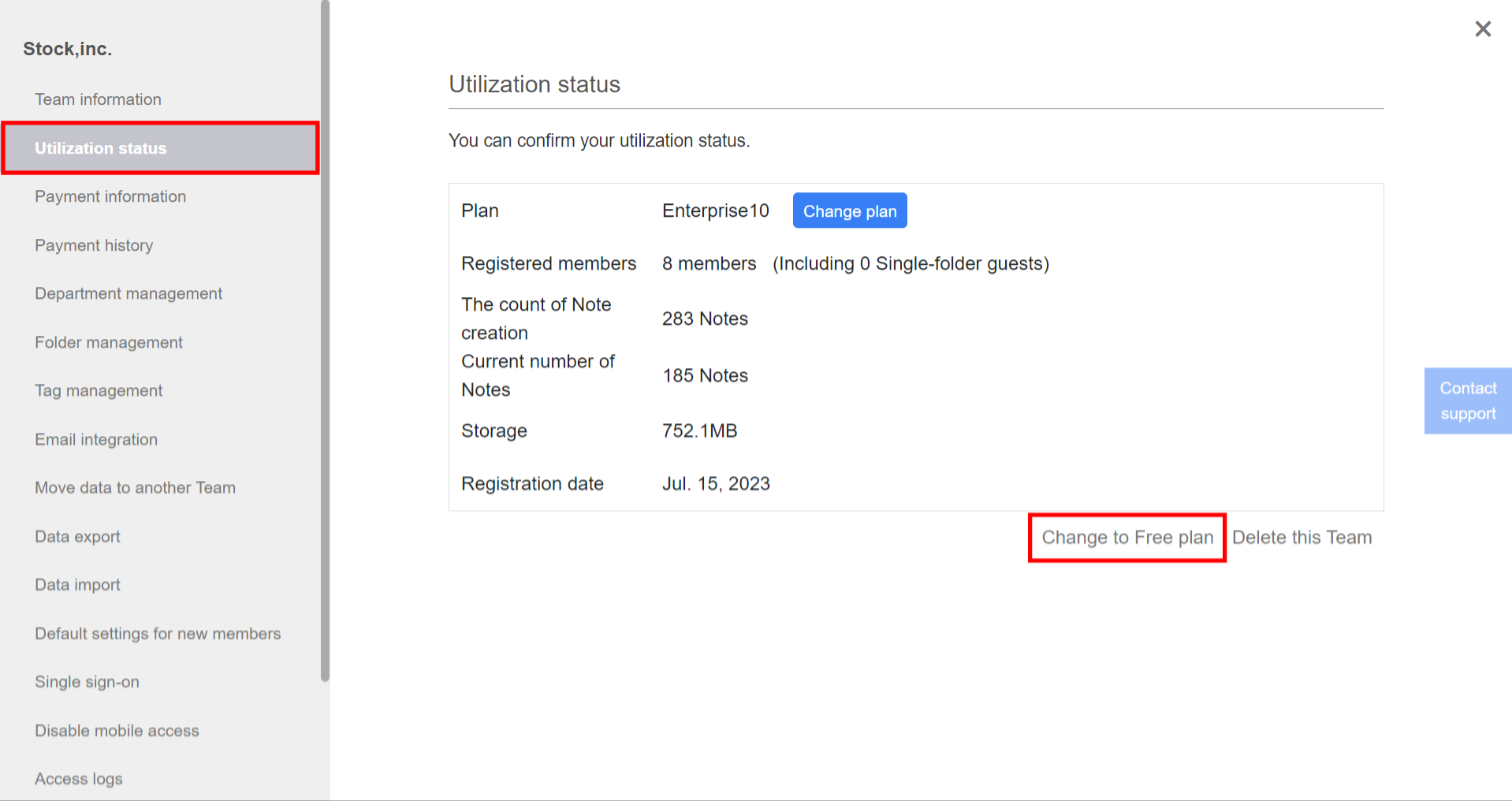The width and height of the screenshot is (1512, 801).
Task: Open Single sign-on configuration
Action: (x=87, y=681)
